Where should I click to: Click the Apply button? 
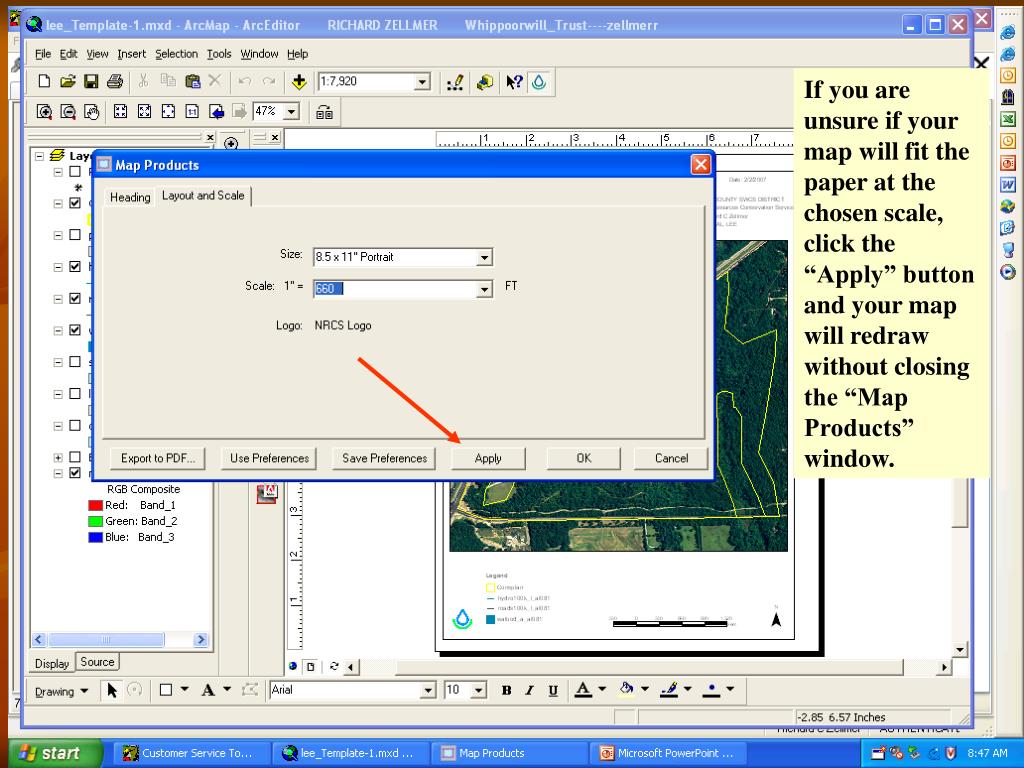tap(488, 458)
